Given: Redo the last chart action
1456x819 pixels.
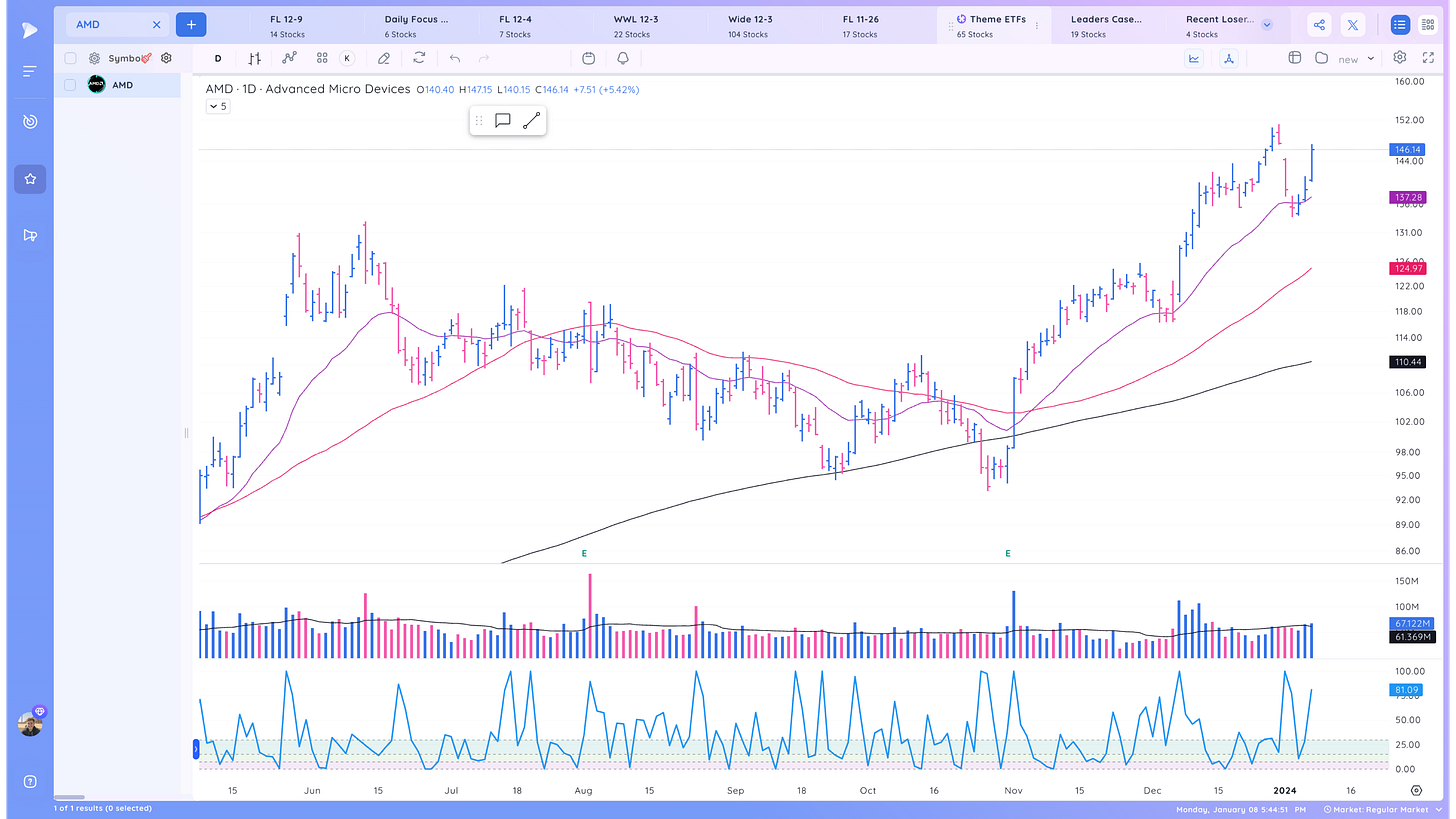Looking at the screenshot, I should click(x=484, y=59).
